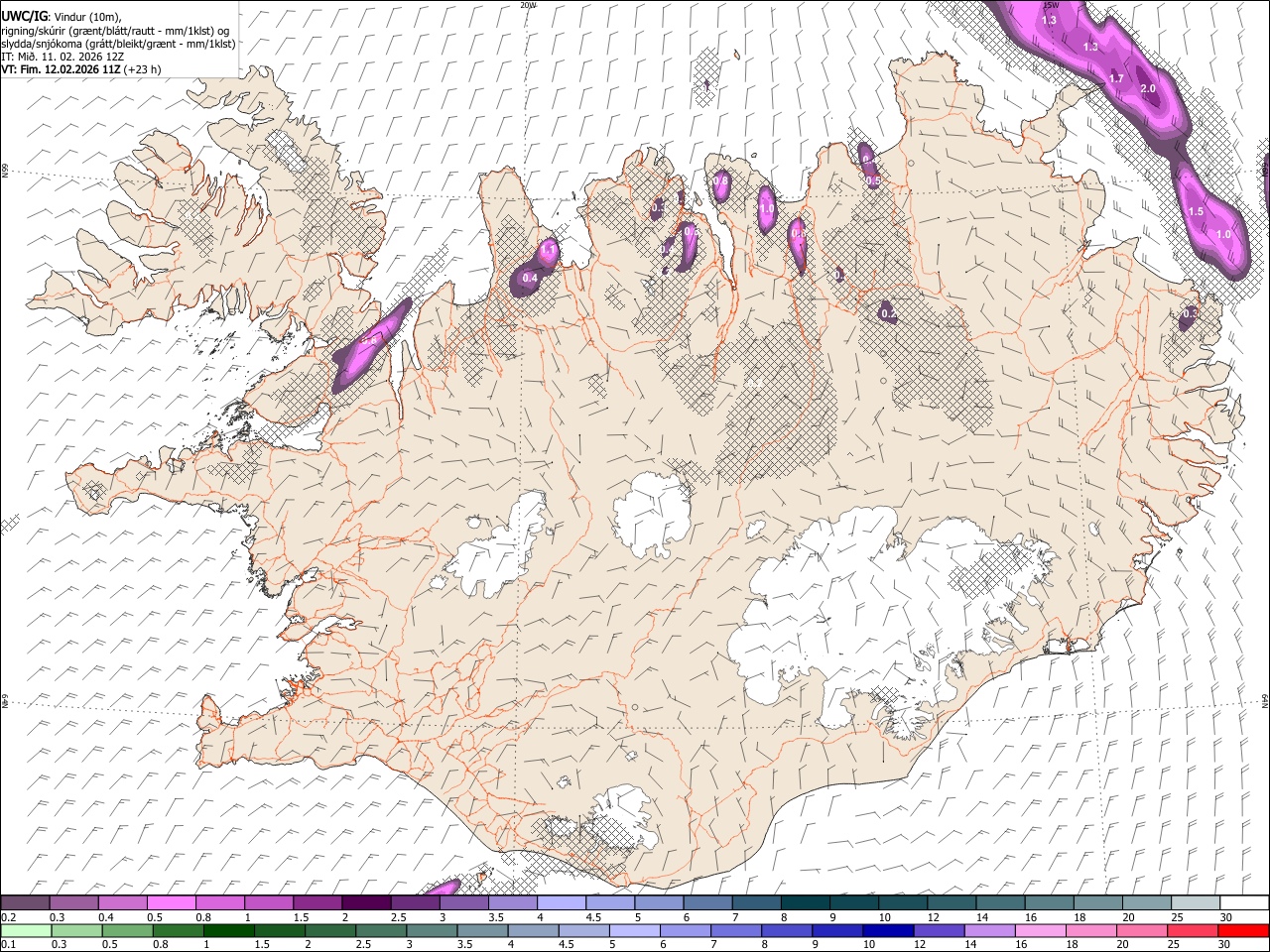The image size is (1270, 952).
Task: Select the 'IT: Mið. 11. 02. 2026 12Z' line
Action: pyautogui.click(x=63, y=57)
